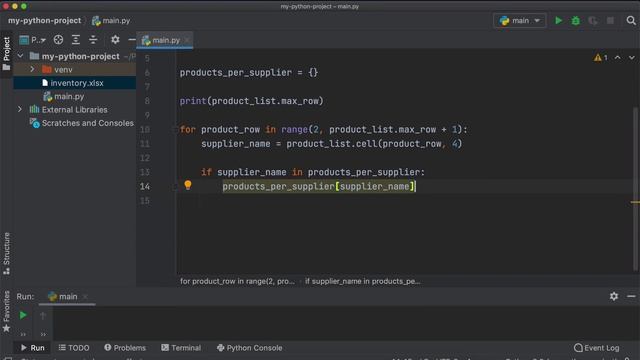Click the up arrow in the Run panel
This screenshot has width=640, height=360.
[43, 315]
